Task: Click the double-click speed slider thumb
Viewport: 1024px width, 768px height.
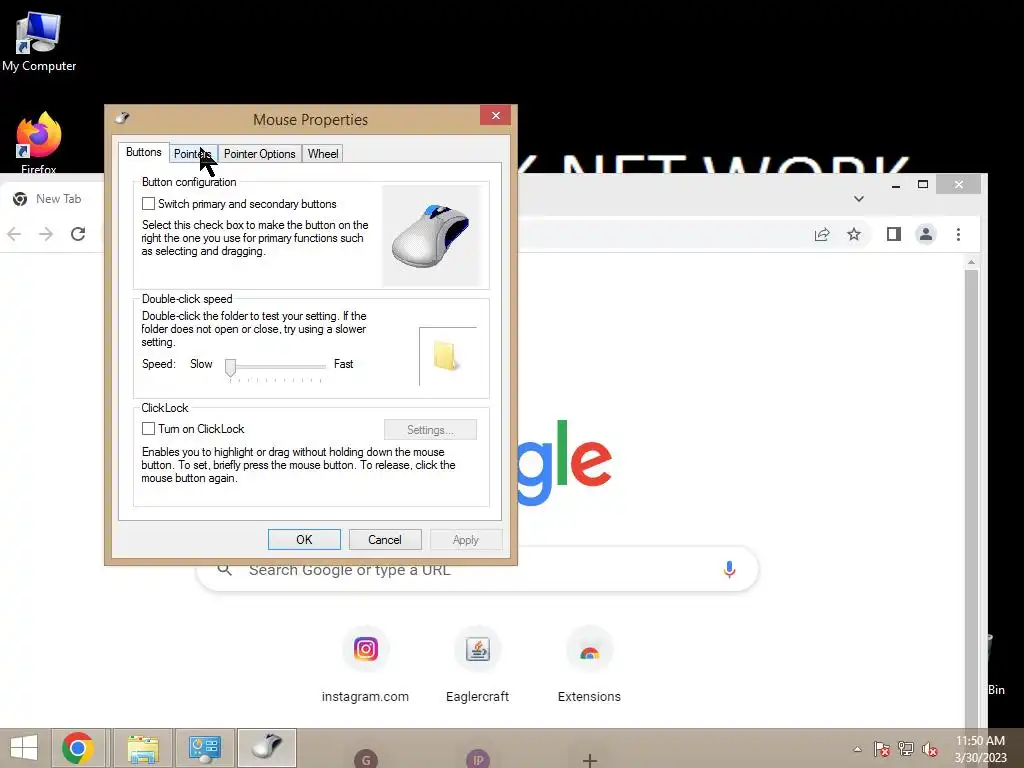Action: (x=231, y=367)
